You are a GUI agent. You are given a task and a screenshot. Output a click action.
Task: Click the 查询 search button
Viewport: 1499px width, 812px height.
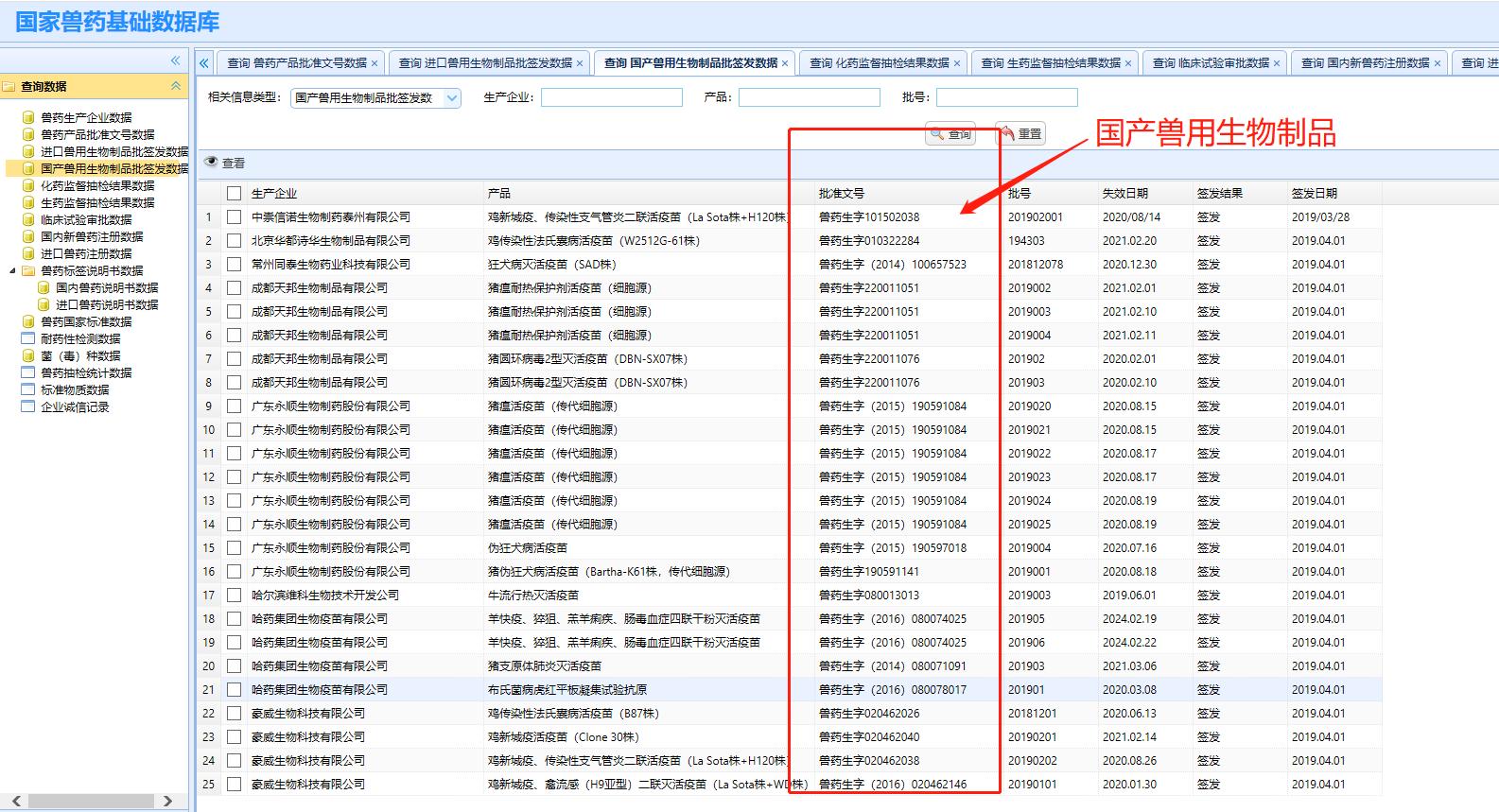[950, 134]
